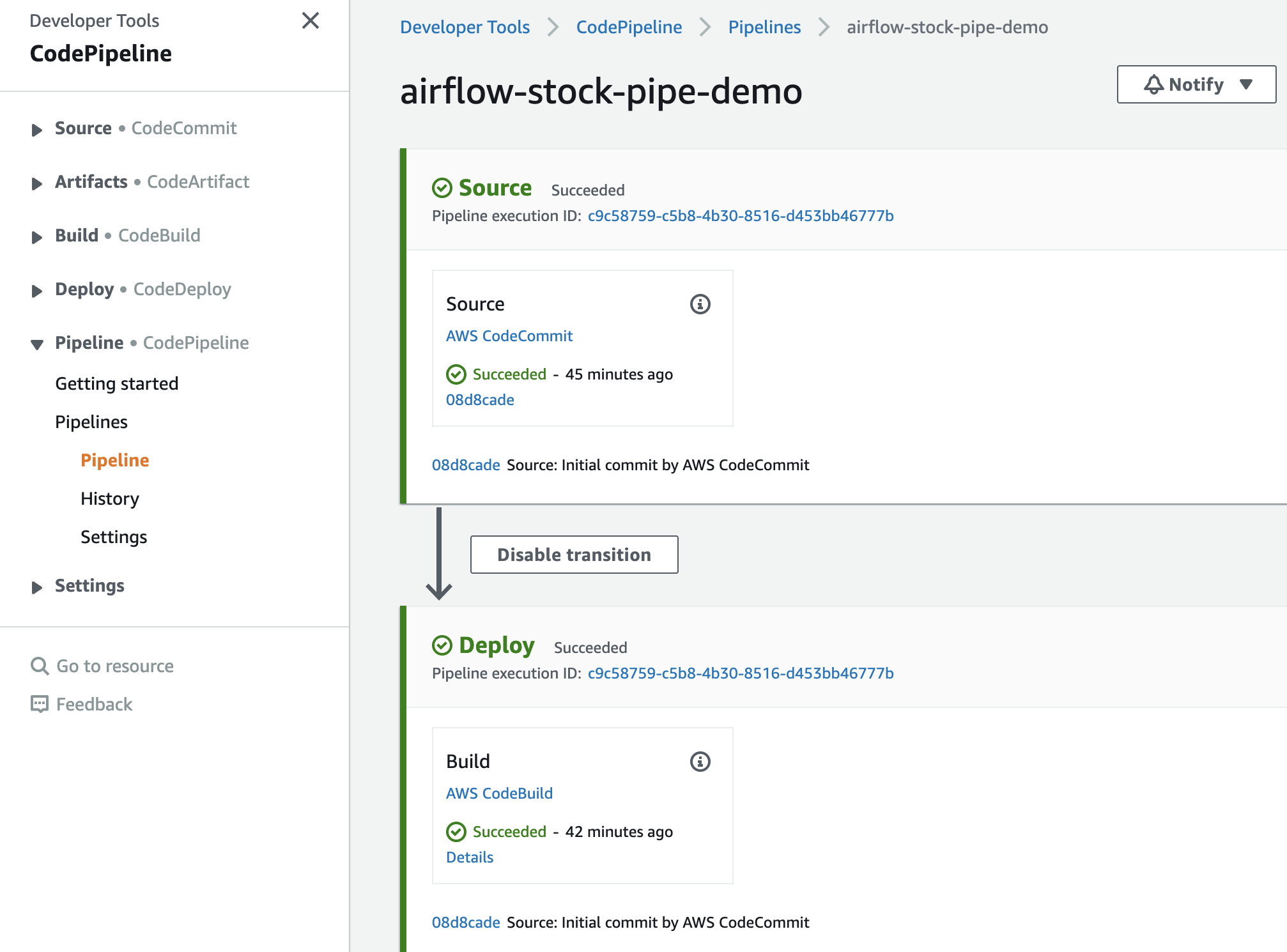Click the Disable transition button
The width and height of the screenshot is (1287, 952).
pyautogui.click(x=574, y=555)
